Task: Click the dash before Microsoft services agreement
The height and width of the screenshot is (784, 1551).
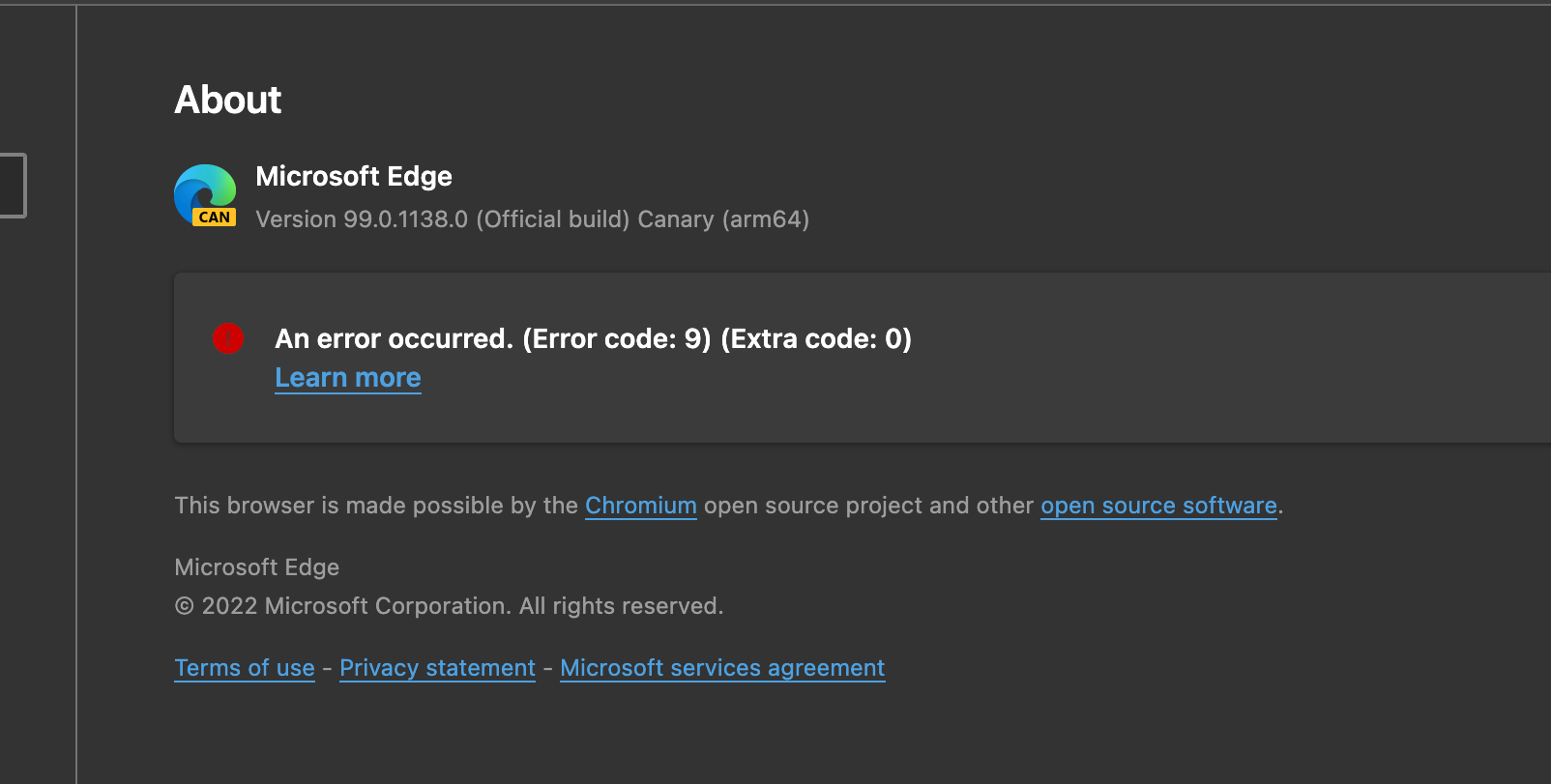Action: 547,668
